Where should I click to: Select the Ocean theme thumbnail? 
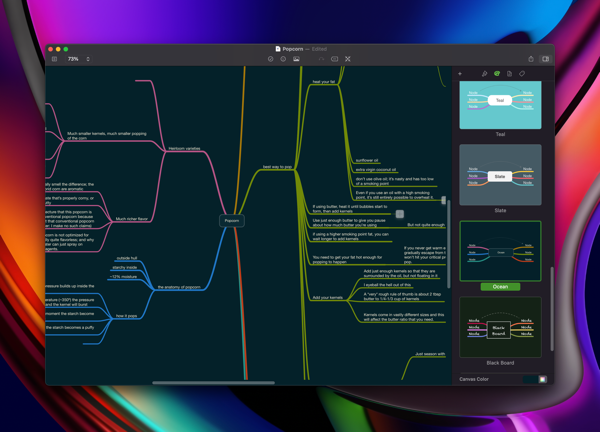point(500,251)
